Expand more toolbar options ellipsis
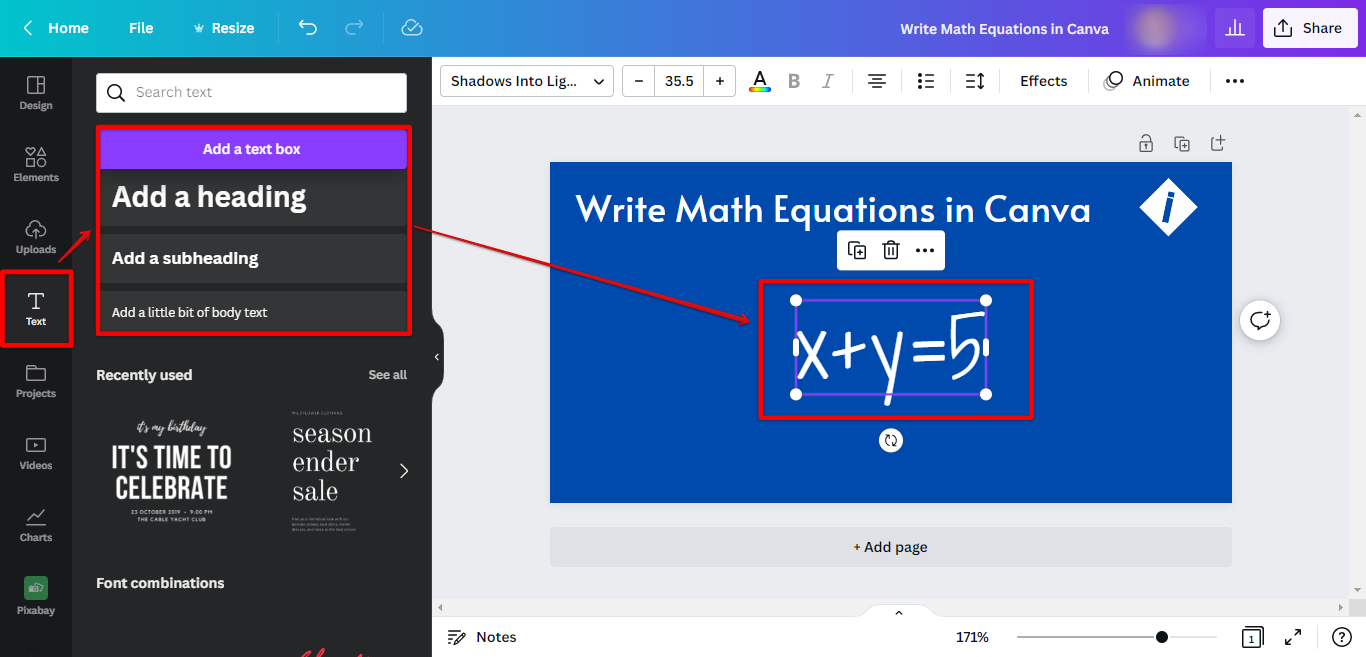 (x=1235, y=81)
